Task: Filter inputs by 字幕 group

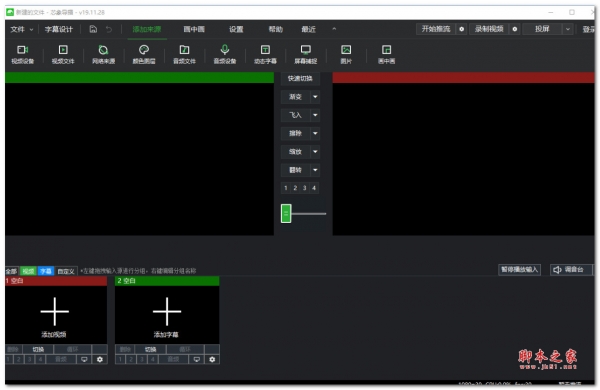Action: 46,271
